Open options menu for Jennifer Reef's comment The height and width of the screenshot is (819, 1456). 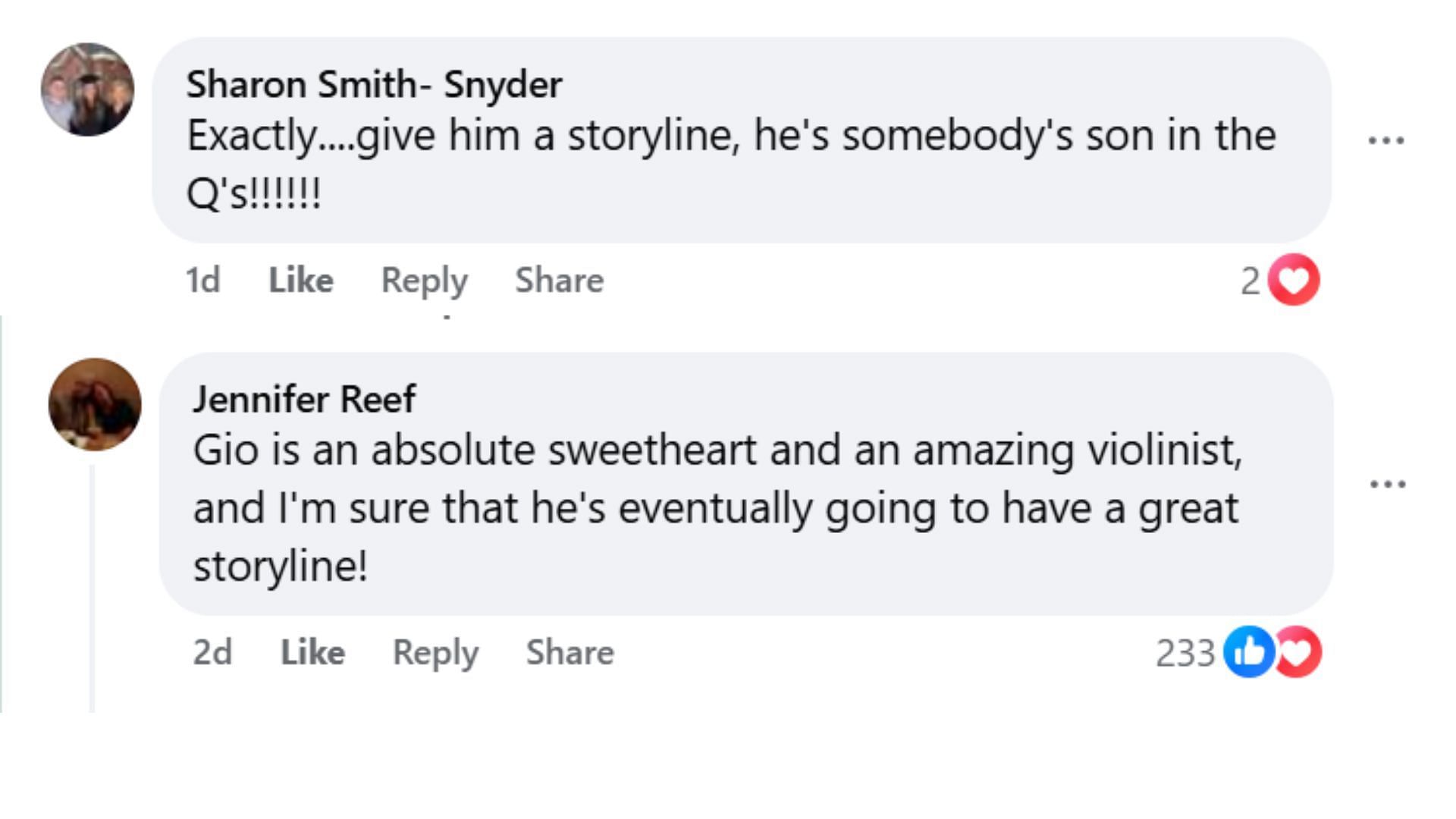(x=1388, y=484)
